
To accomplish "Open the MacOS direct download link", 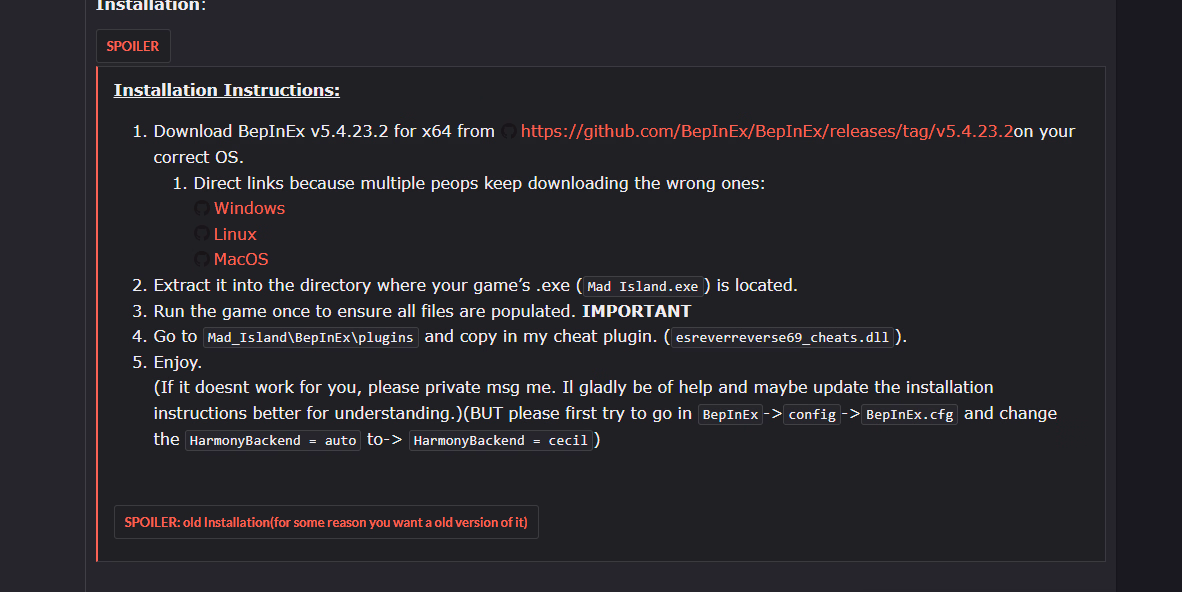I will (x=241, y=259).
